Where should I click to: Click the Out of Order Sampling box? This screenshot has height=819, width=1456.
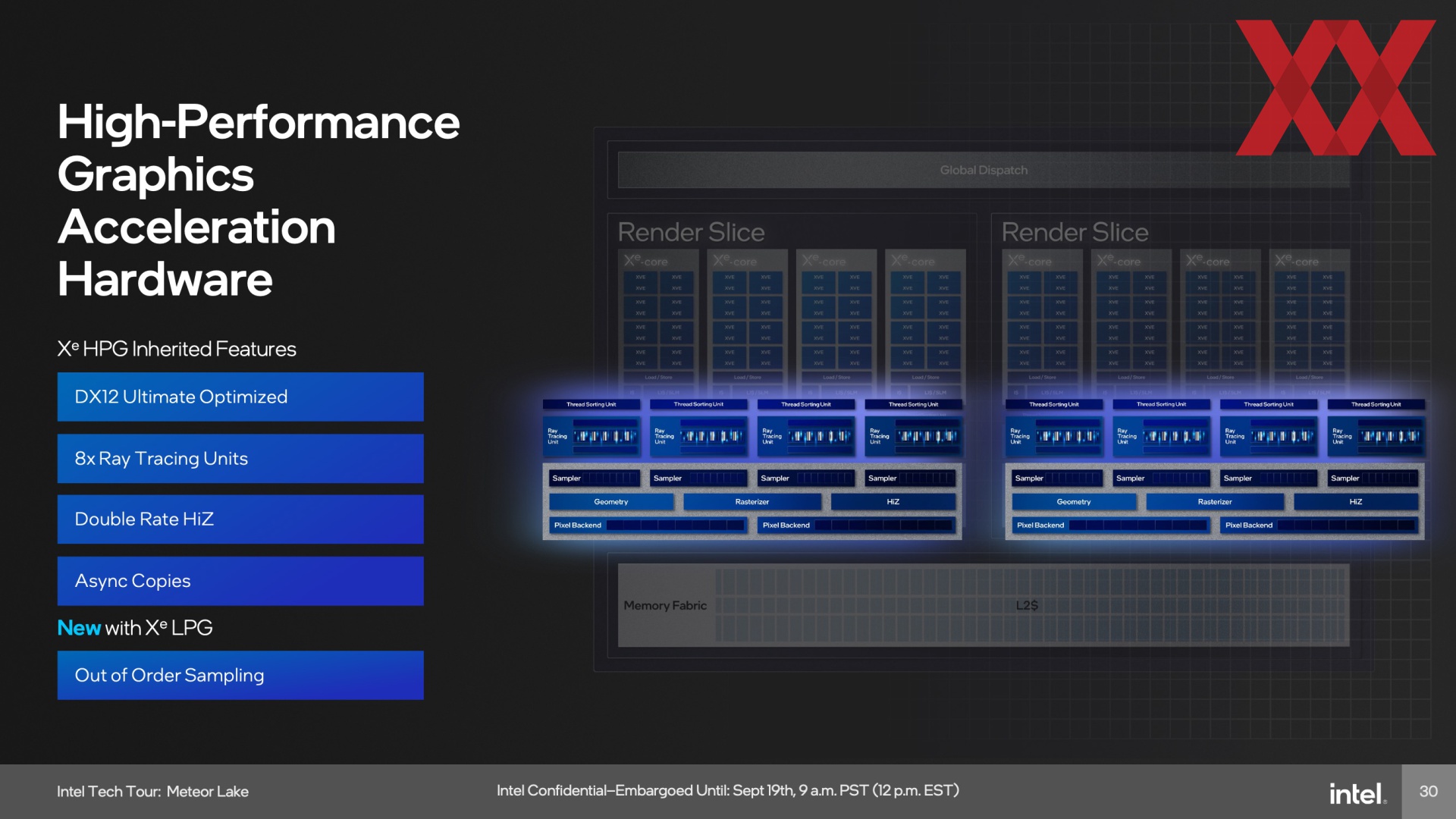240,675
